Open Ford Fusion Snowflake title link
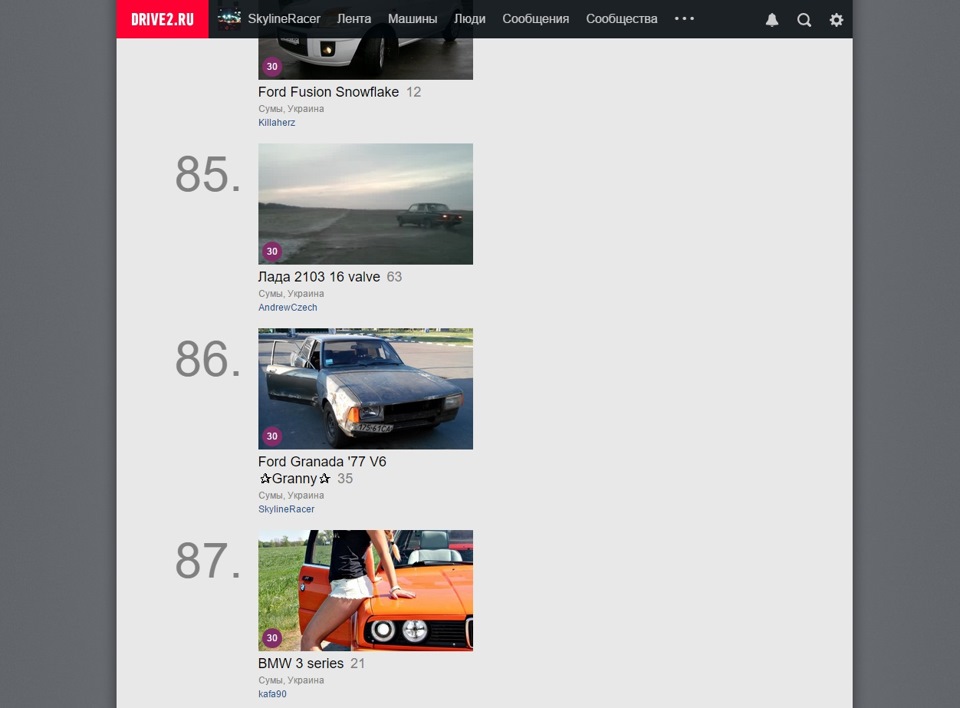This screenshot has width=960, height=708. coord(328,92)
